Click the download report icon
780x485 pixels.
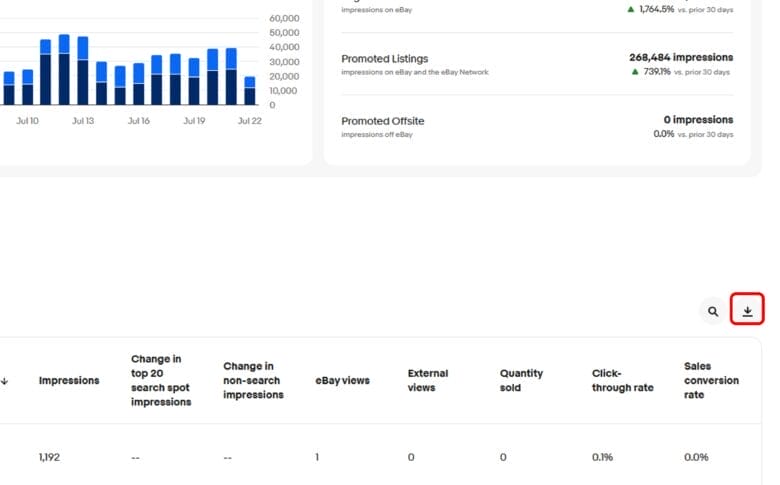[747, 311]
